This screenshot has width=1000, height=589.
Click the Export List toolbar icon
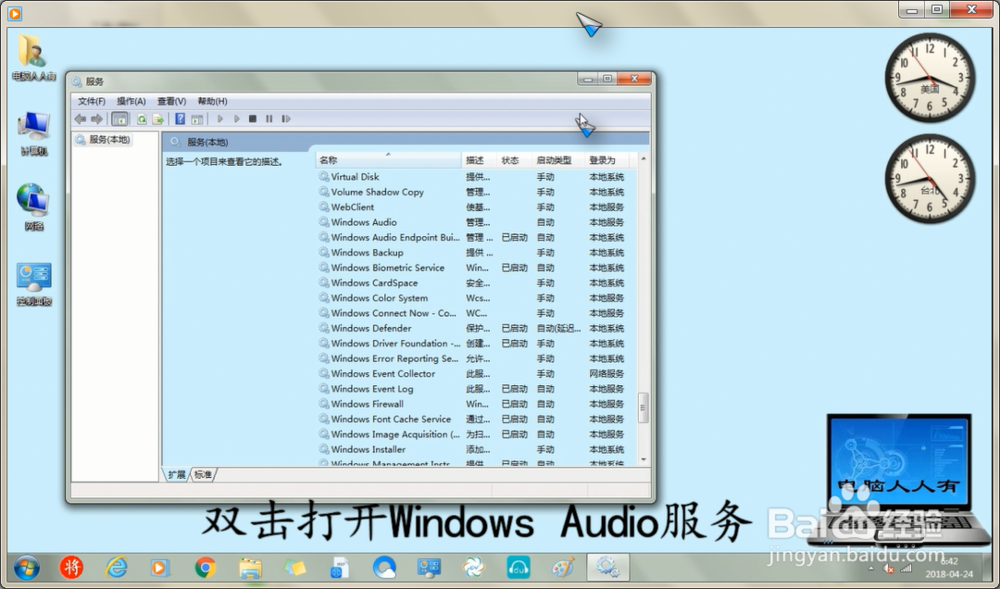[x=158, y=119]
